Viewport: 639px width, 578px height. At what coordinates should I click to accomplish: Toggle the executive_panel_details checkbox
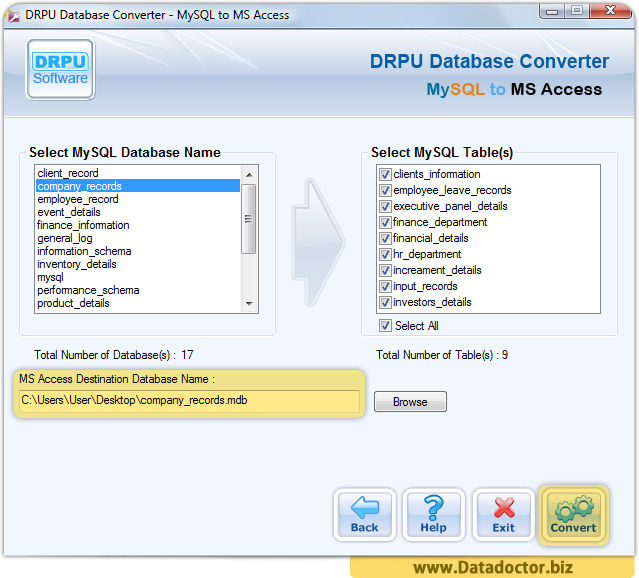tap(385, 206)
